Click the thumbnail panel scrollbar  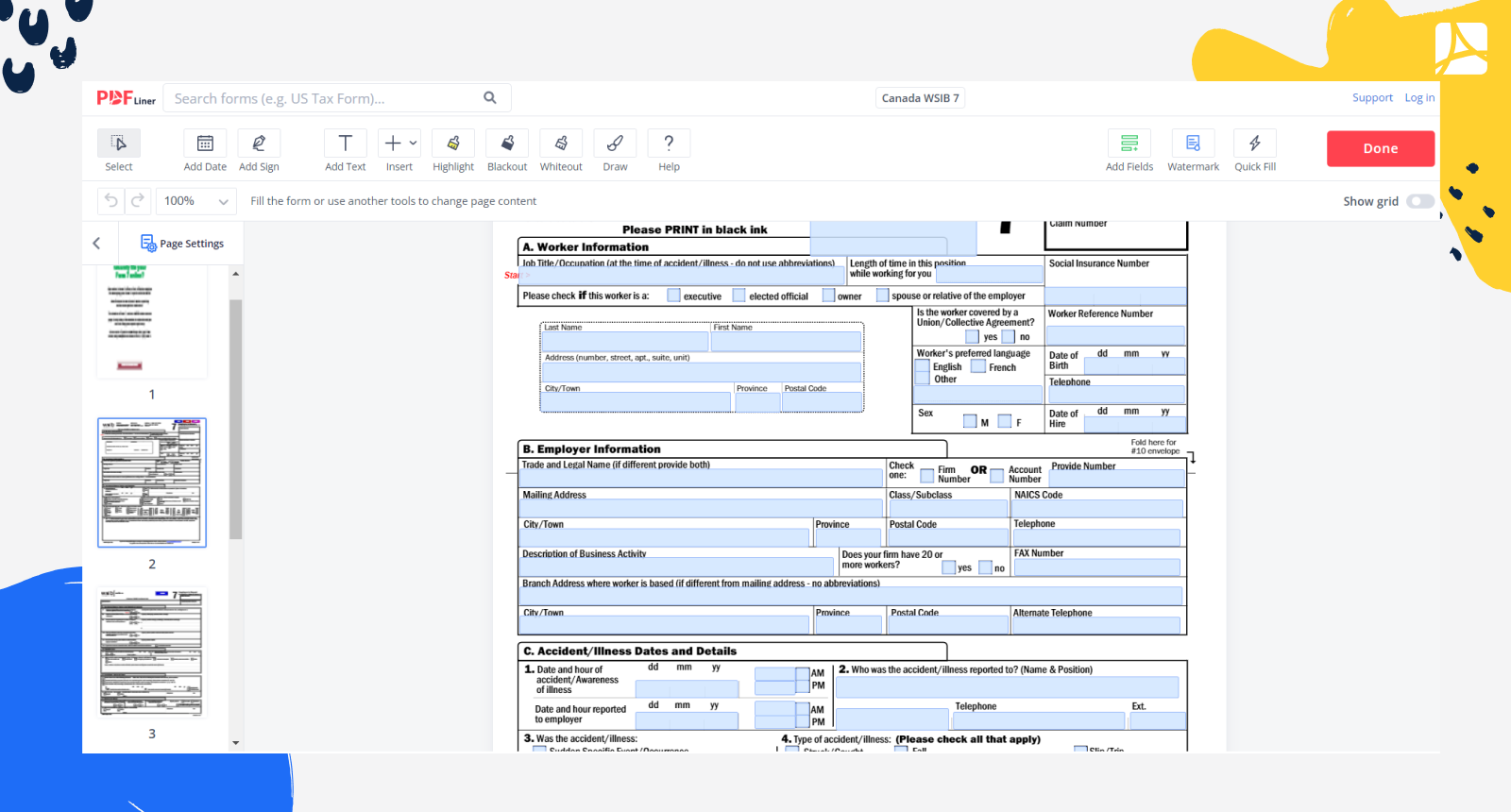click(x=236, y=419)
